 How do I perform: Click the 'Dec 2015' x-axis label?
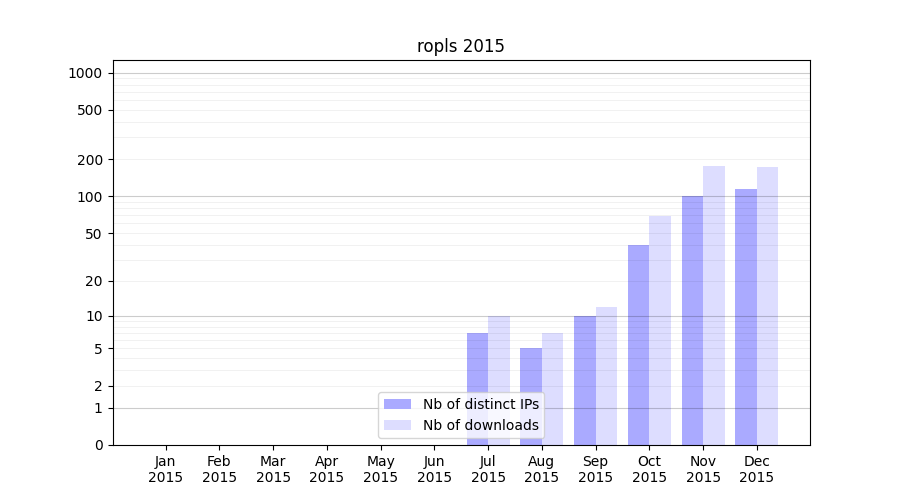tap(756, 469)
